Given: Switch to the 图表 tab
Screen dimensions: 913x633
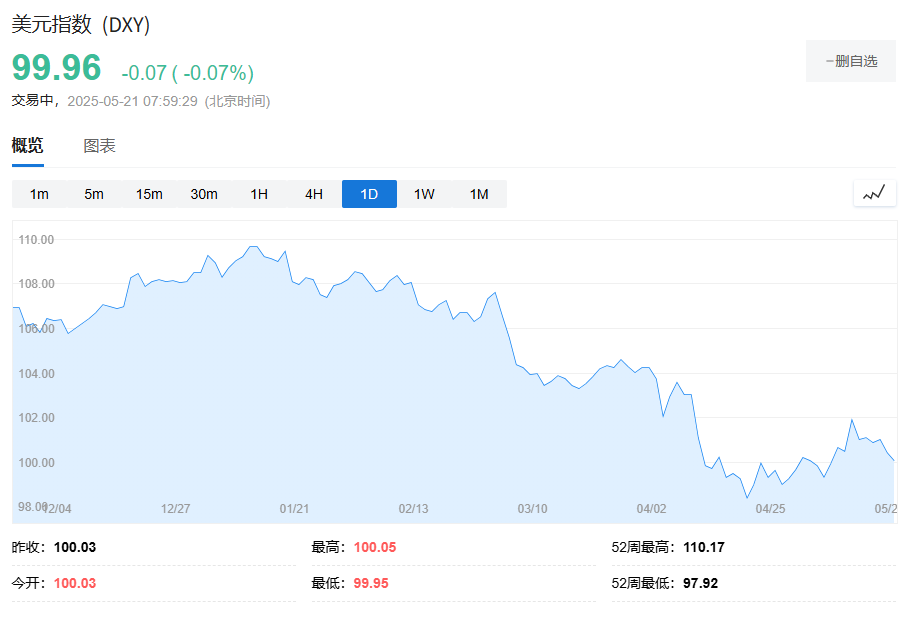Looking at the screenshot, I should coord(100,146).
